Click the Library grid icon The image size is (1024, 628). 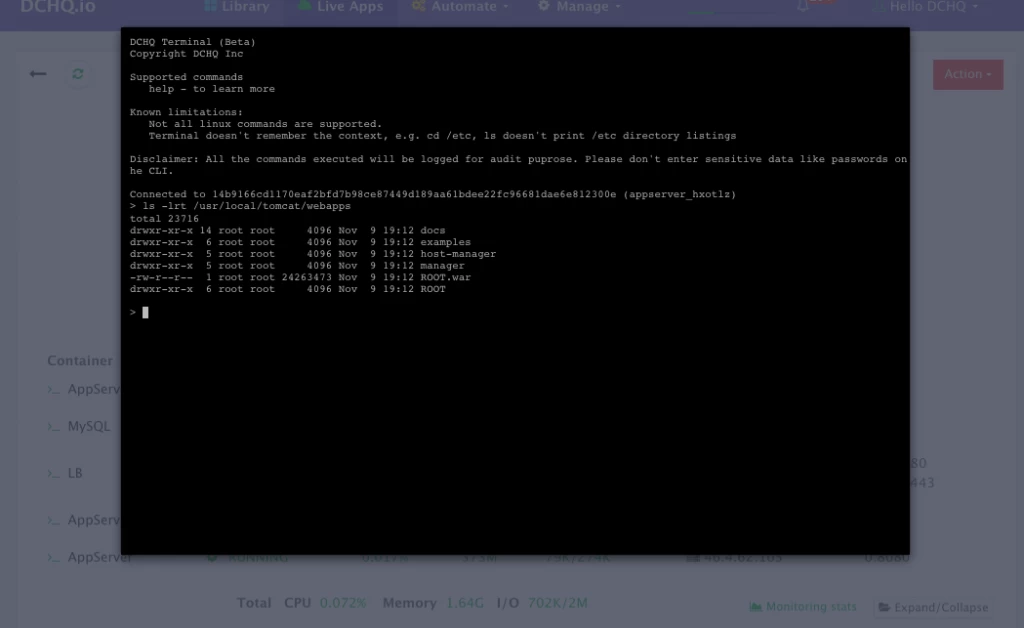pyautogui.click(x=210, y=6)
